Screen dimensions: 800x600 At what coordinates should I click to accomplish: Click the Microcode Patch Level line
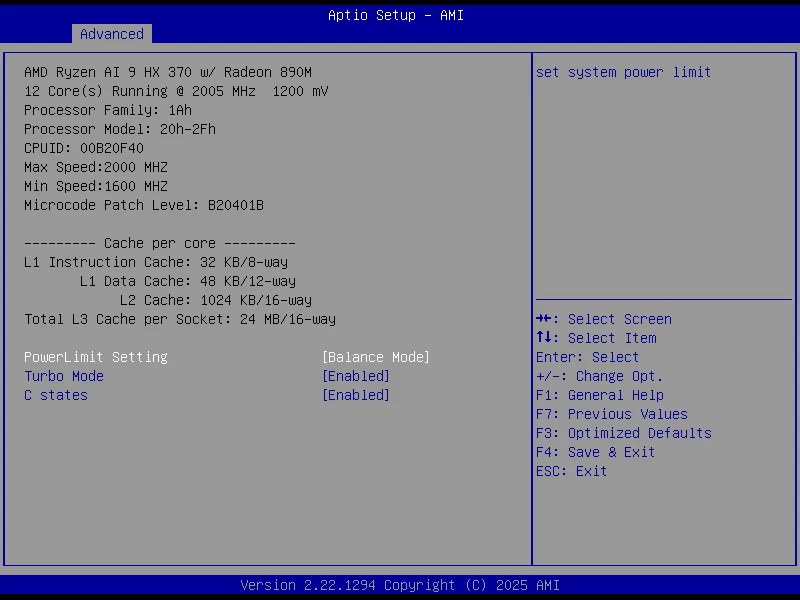144,205
